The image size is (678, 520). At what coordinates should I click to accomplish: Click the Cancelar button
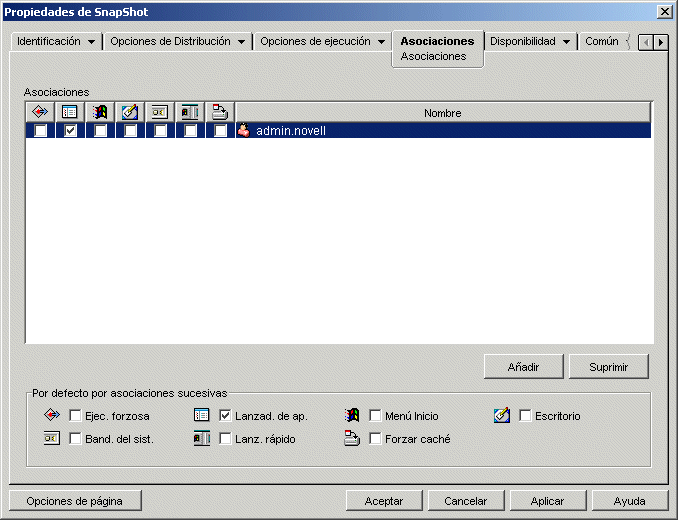click(466, 501)
